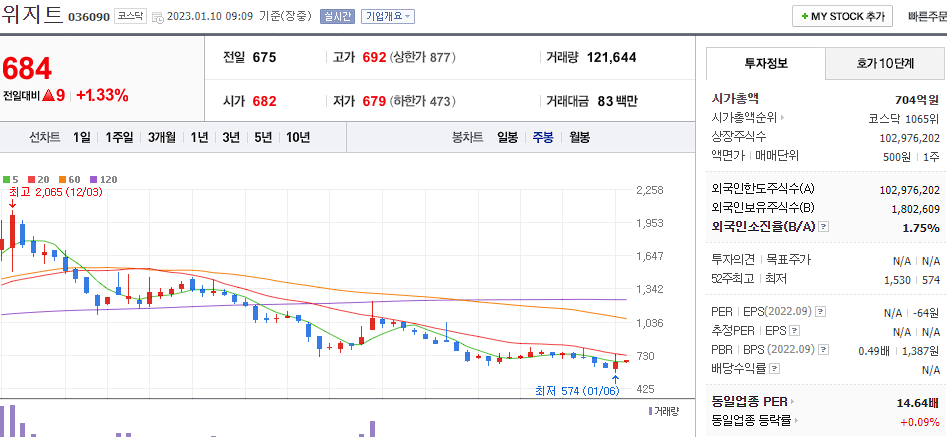Click the PBR value 0.49배

coord(874,351)
